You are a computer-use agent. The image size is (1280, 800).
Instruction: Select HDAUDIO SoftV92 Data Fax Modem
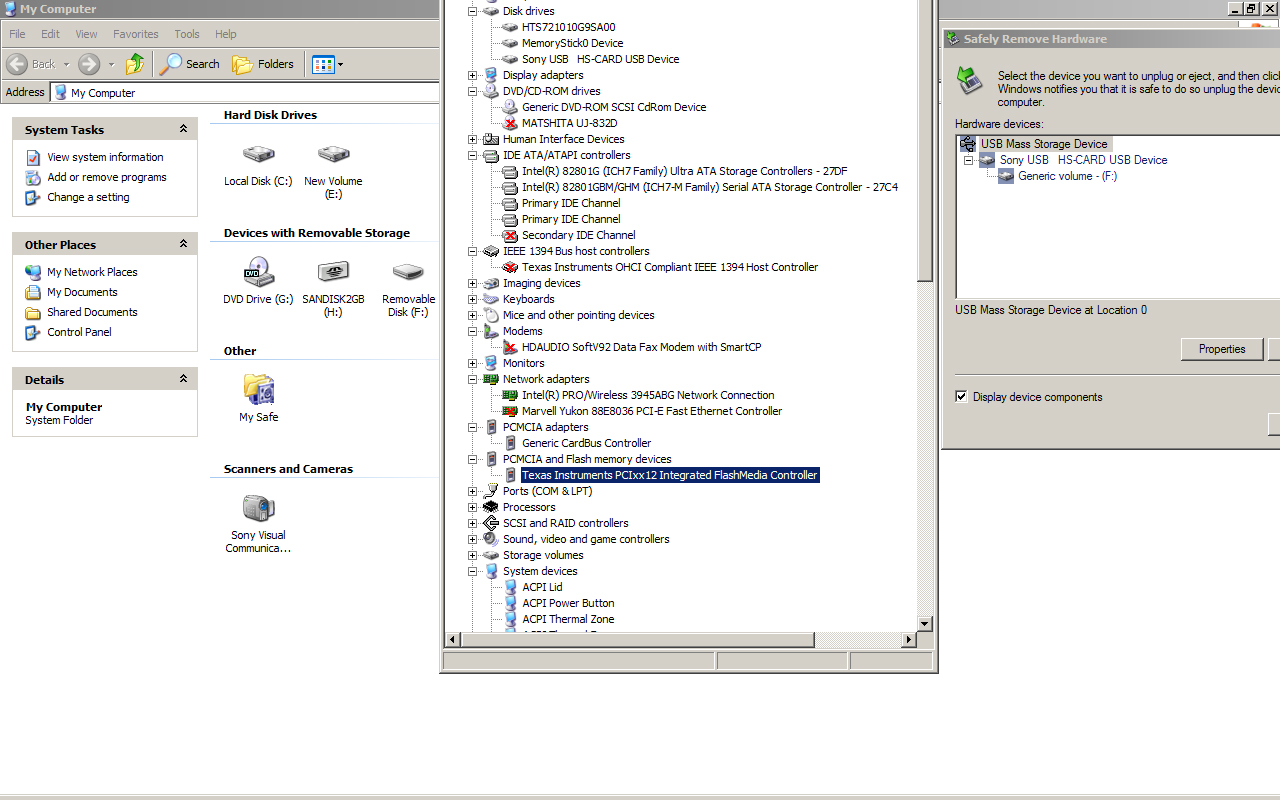pos(641,347)
